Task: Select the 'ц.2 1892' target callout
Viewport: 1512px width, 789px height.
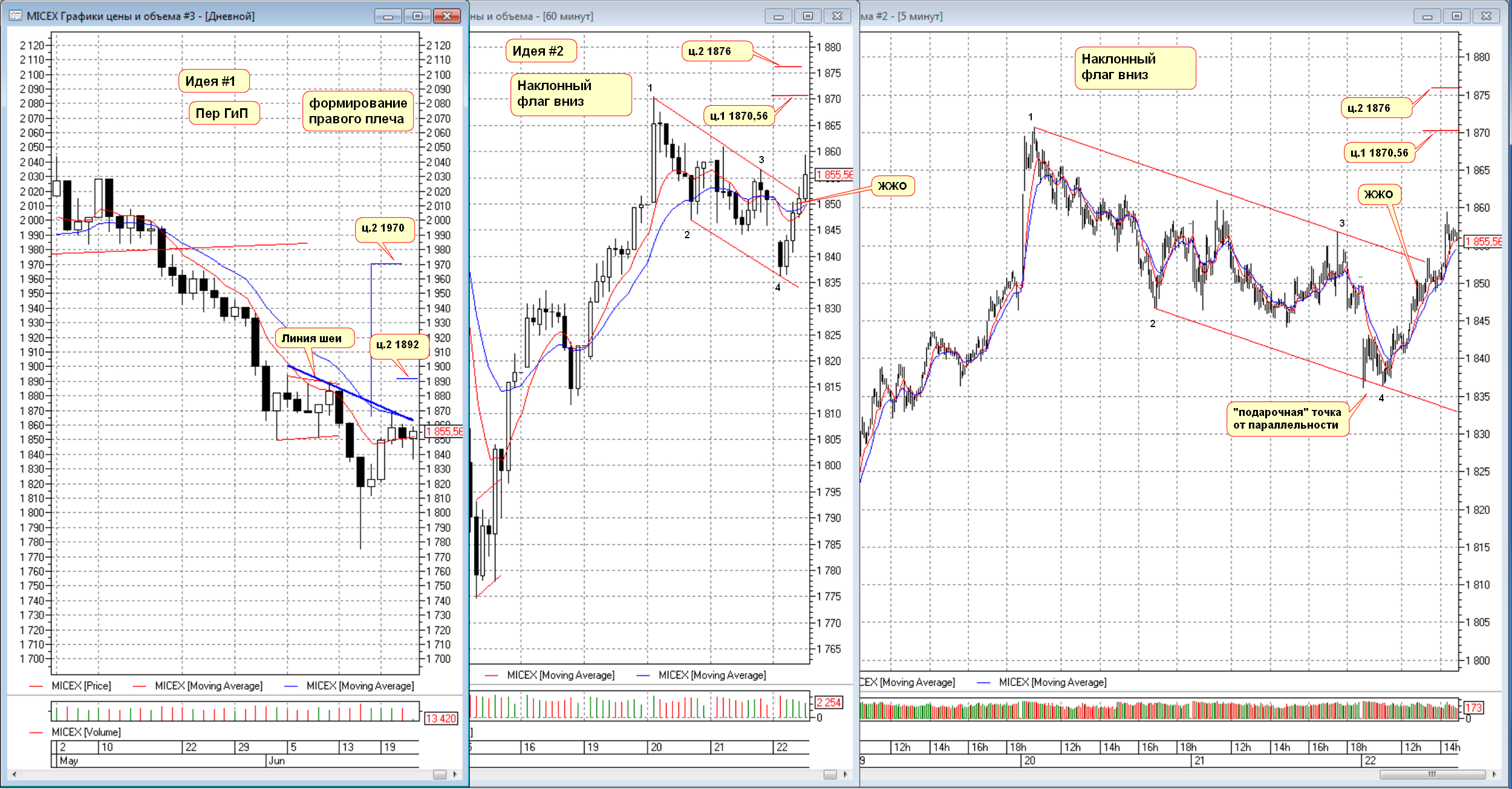Action: 399,346
